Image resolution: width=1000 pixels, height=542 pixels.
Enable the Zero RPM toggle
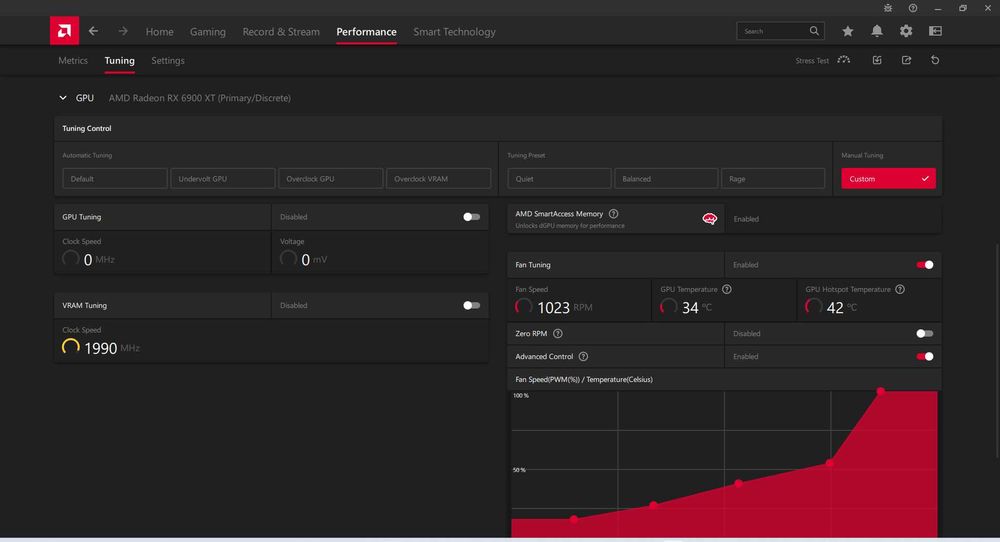925,333
